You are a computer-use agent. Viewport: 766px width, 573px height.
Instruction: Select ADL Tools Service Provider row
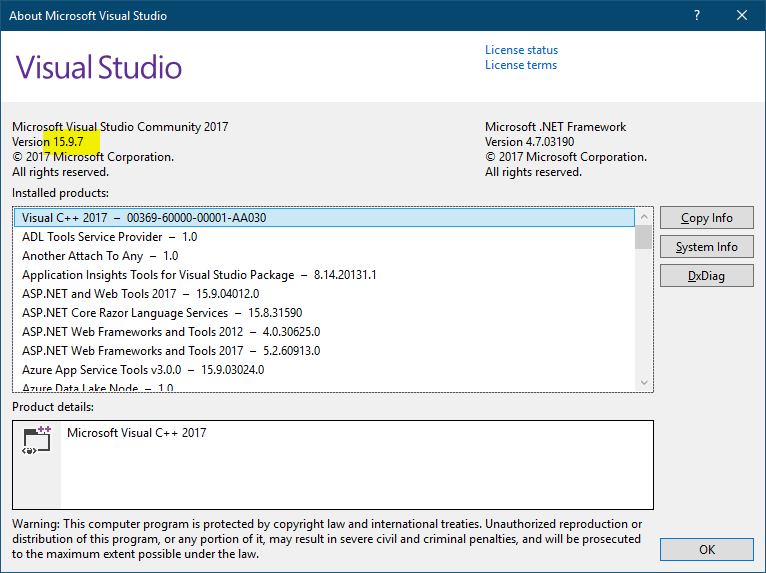point(324,237)
